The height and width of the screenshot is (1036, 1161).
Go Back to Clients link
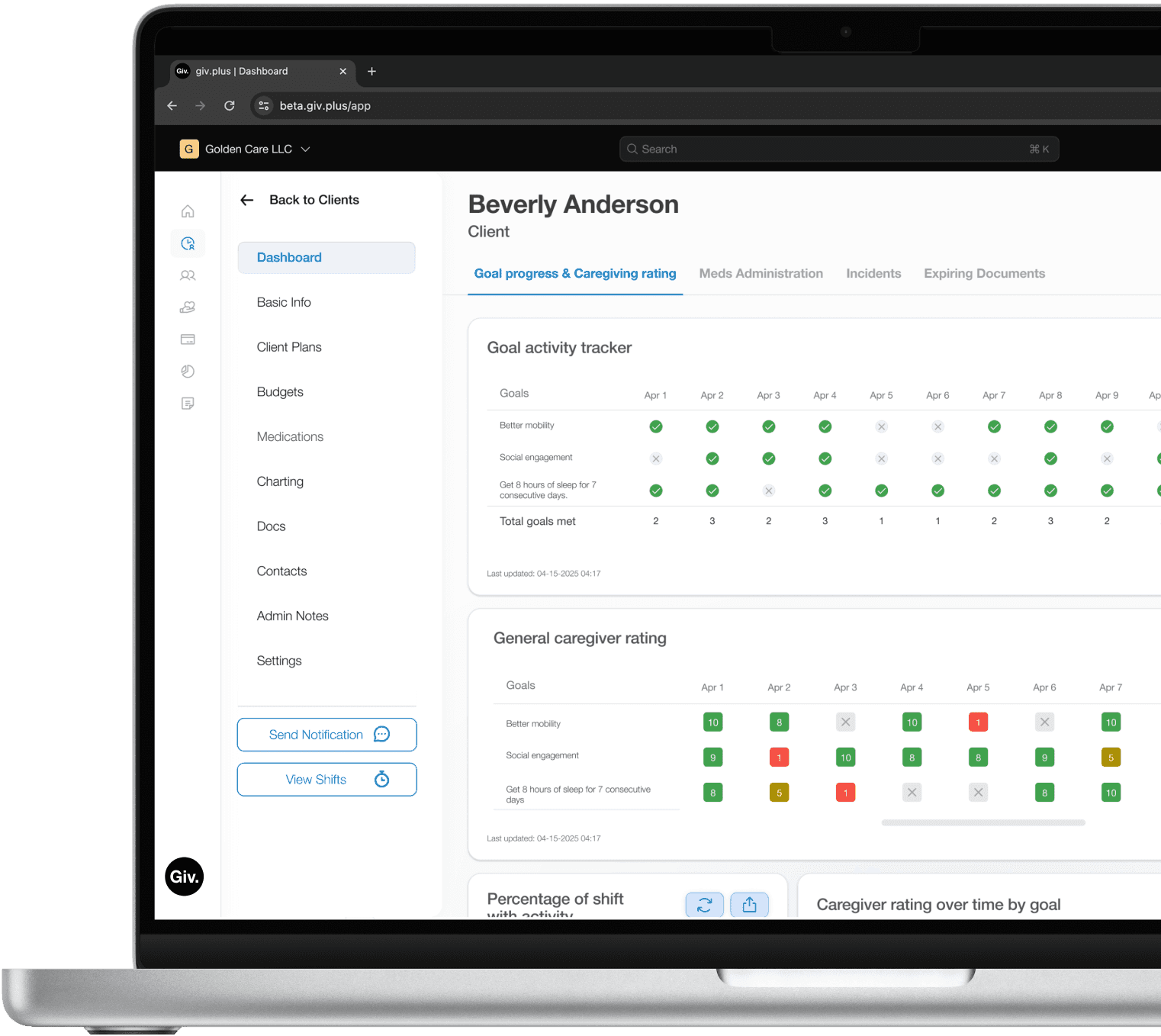pos(314,200)
